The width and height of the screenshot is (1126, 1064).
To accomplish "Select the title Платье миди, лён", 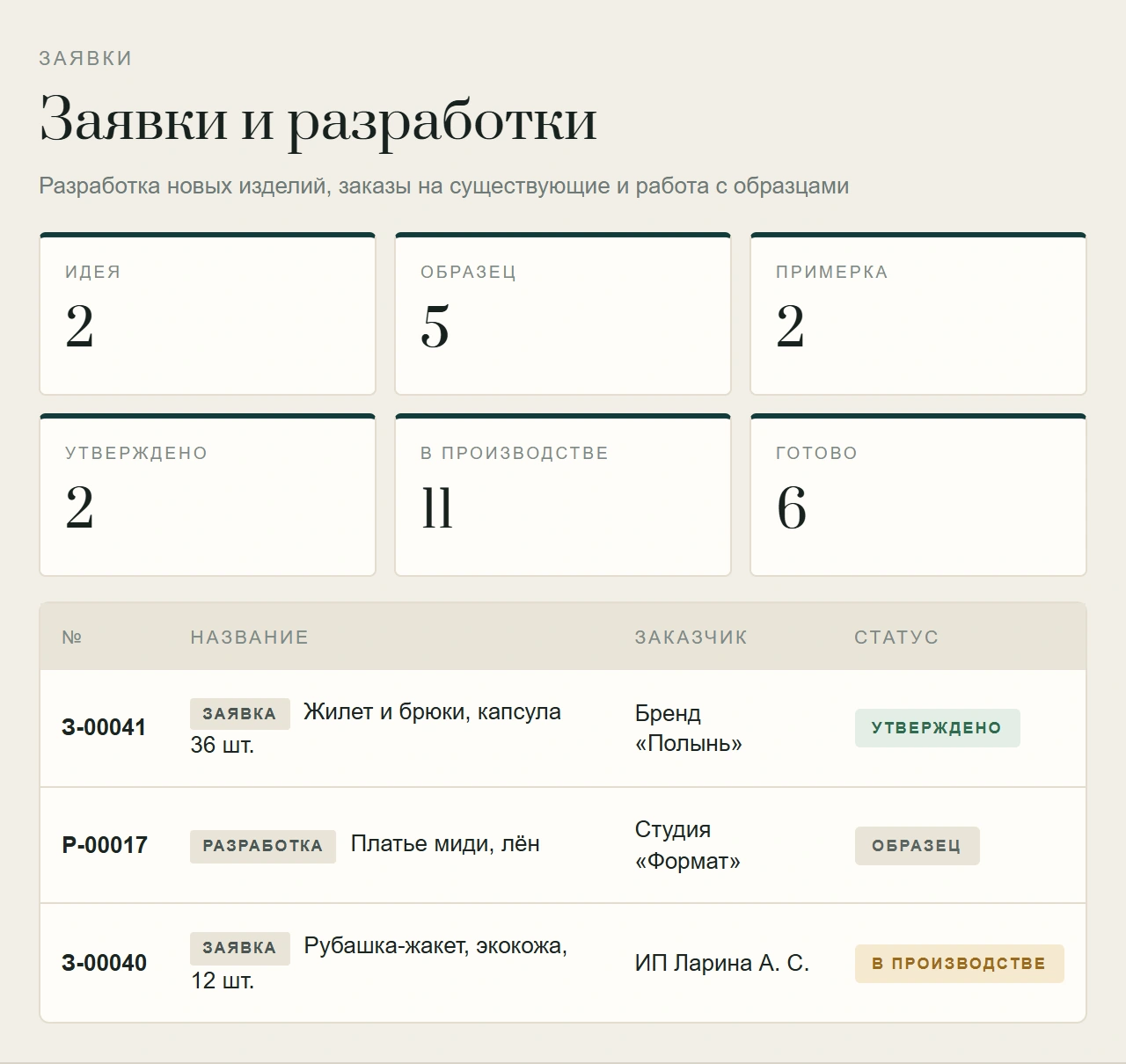I will [x=445, y=844].
